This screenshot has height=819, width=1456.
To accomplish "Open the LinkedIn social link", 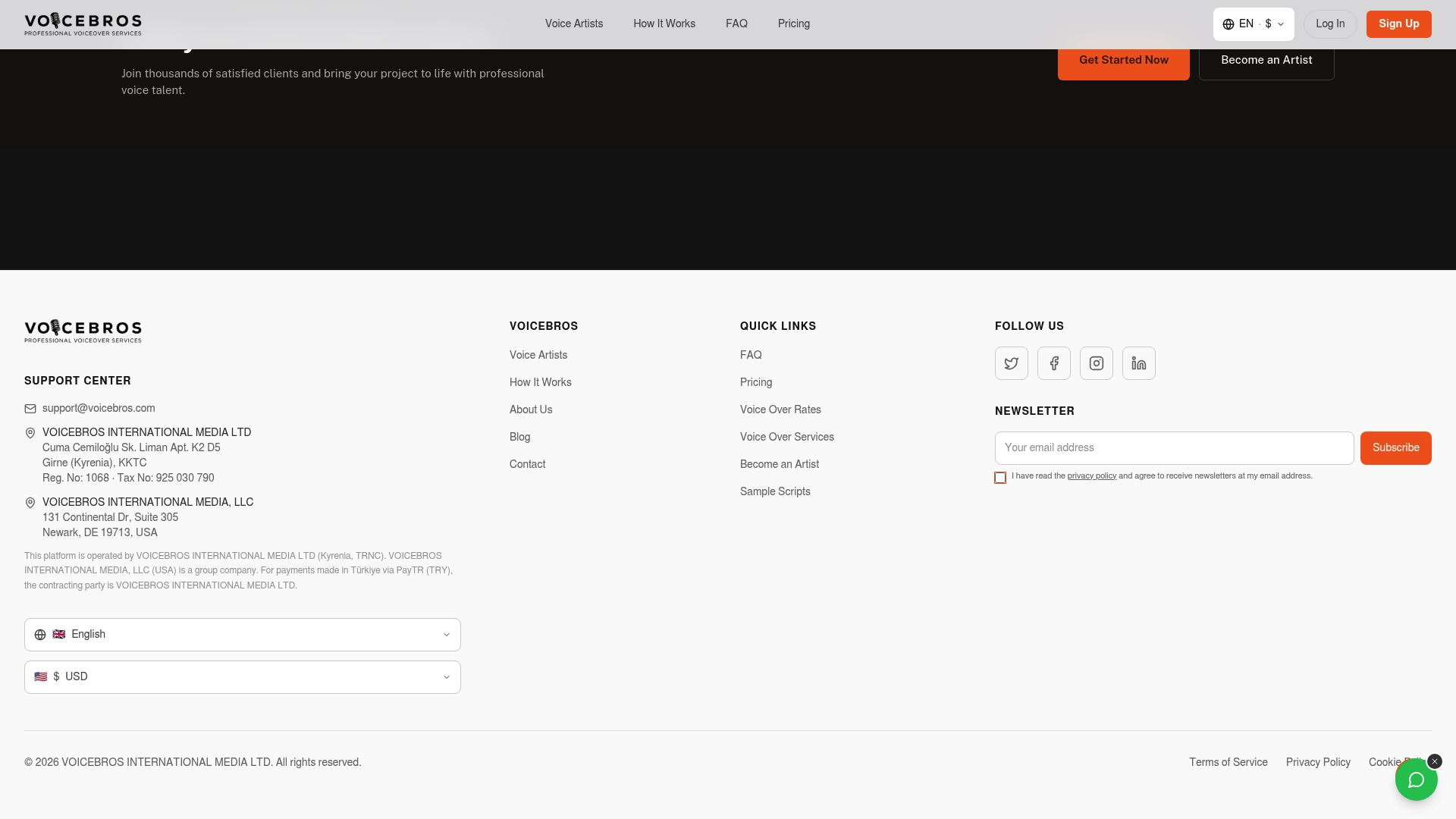I will tap(1139, 363).
